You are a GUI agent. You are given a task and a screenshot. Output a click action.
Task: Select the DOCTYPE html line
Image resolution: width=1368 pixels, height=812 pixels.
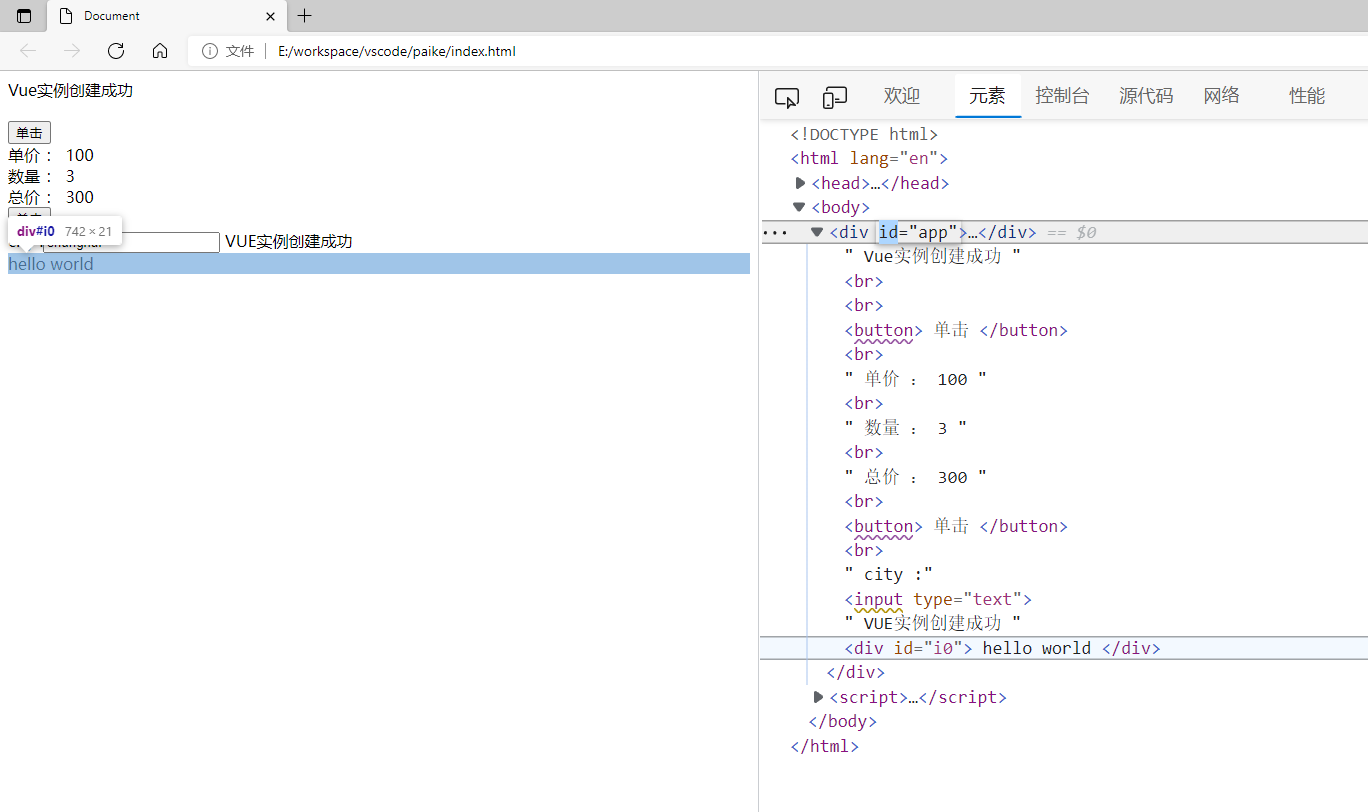pyautogui.click(x=864, y=134)
